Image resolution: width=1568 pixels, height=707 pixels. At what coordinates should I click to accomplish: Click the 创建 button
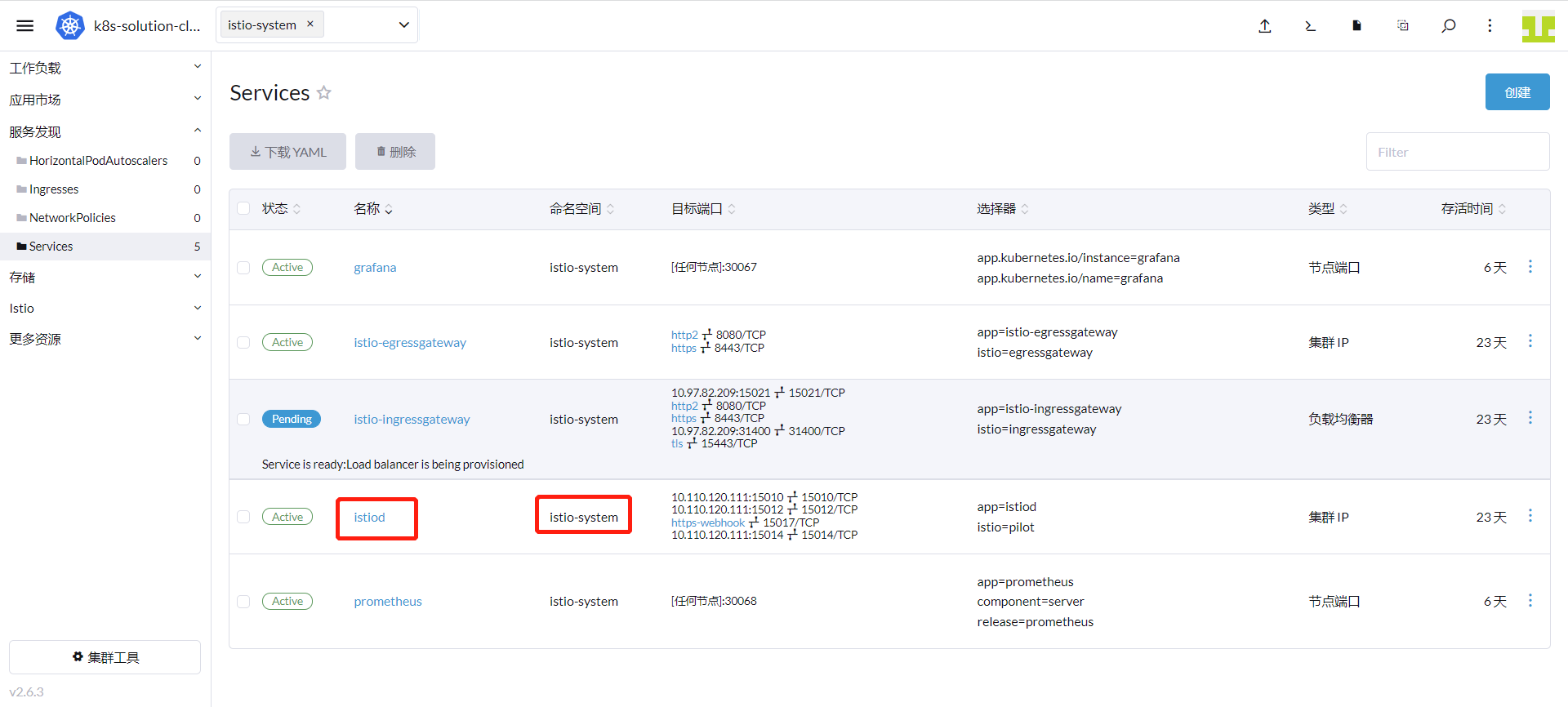[x=1517, y=92]
